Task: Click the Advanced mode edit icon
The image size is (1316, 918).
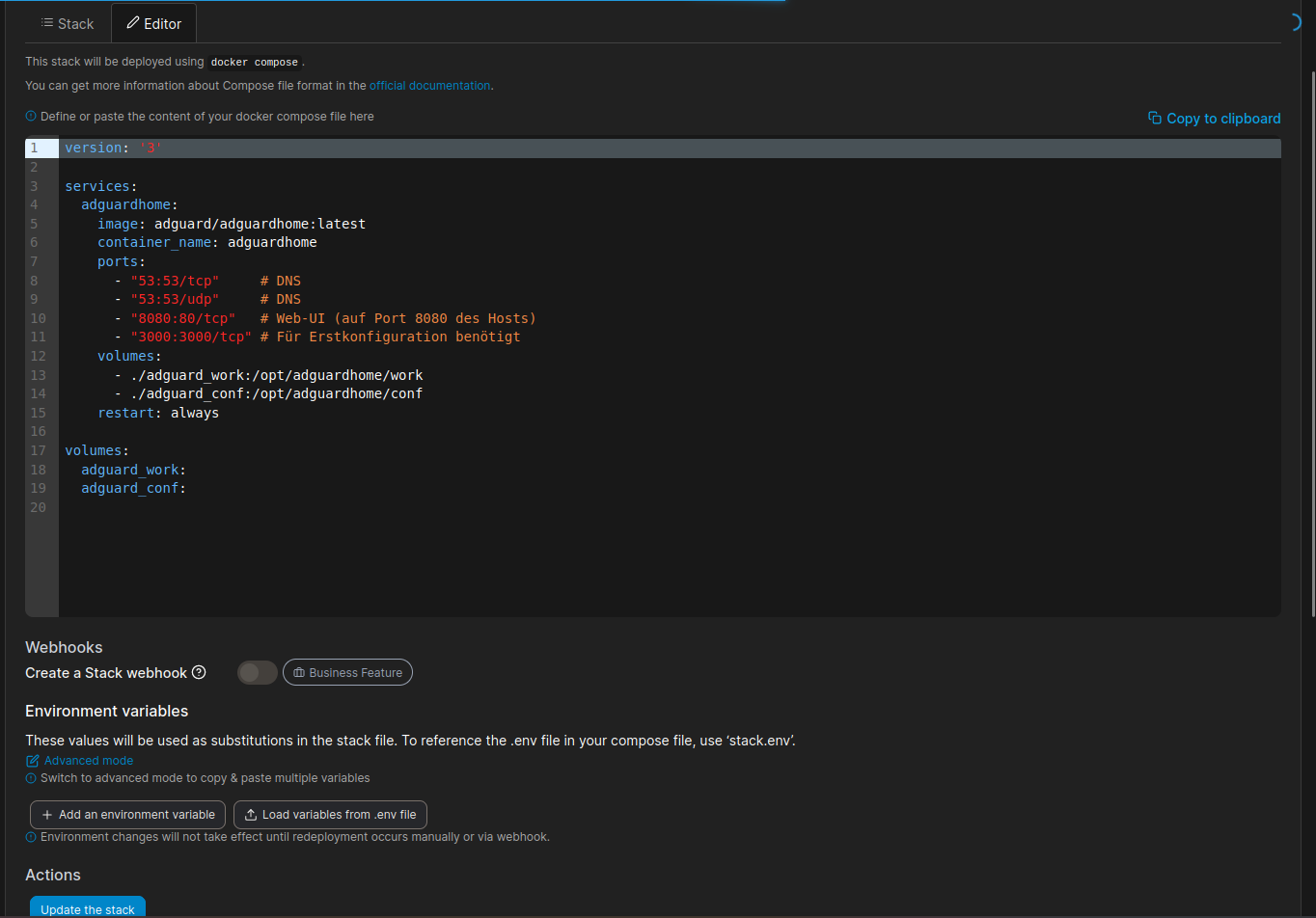Action: pyautogui.click(x=32, y=761)
